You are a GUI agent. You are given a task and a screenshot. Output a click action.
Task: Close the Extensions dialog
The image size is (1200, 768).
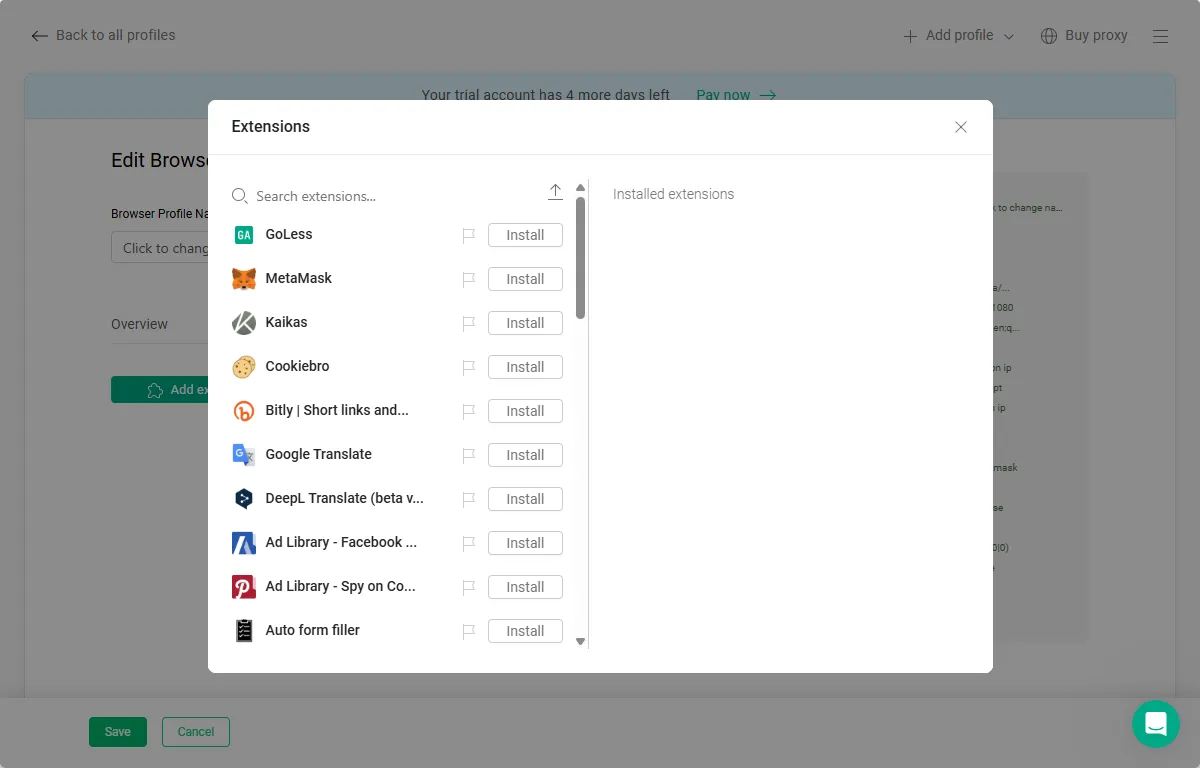tap(960, 127)
